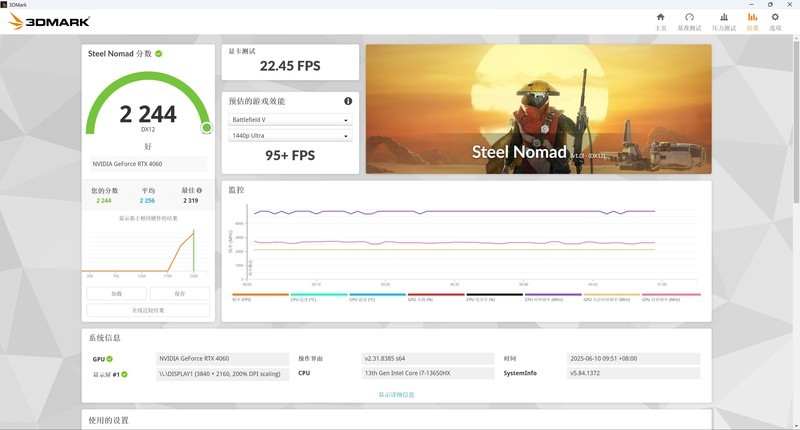800x430 pixels.
Task: Toggle the 帧率 (FPS) orange legend item
Action: (260, 297)
